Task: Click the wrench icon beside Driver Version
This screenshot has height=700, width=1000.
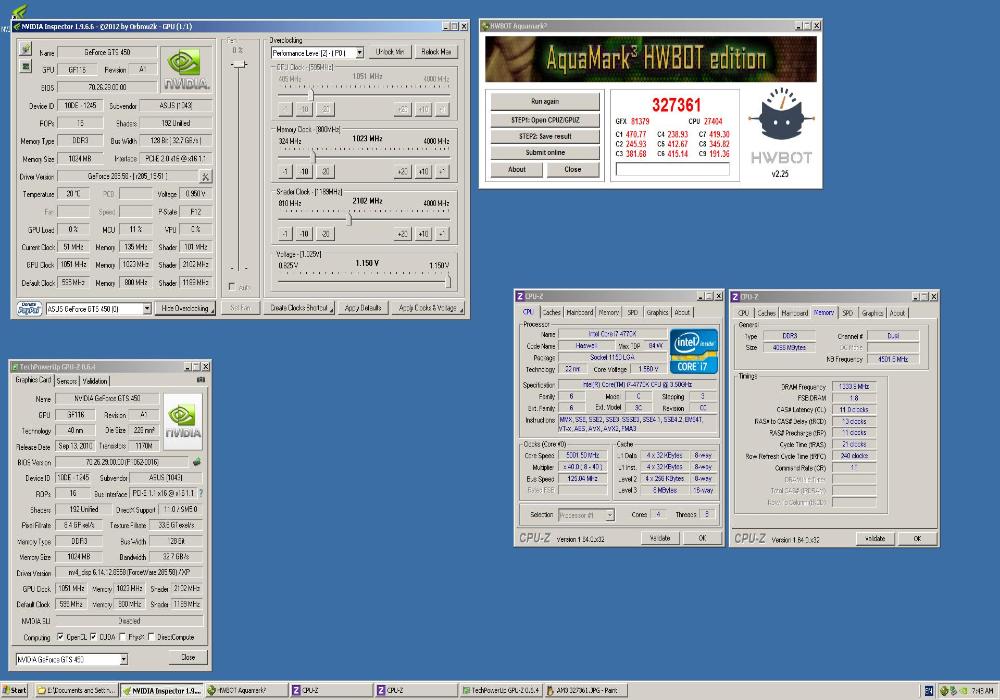Action: tap(205, 177)
